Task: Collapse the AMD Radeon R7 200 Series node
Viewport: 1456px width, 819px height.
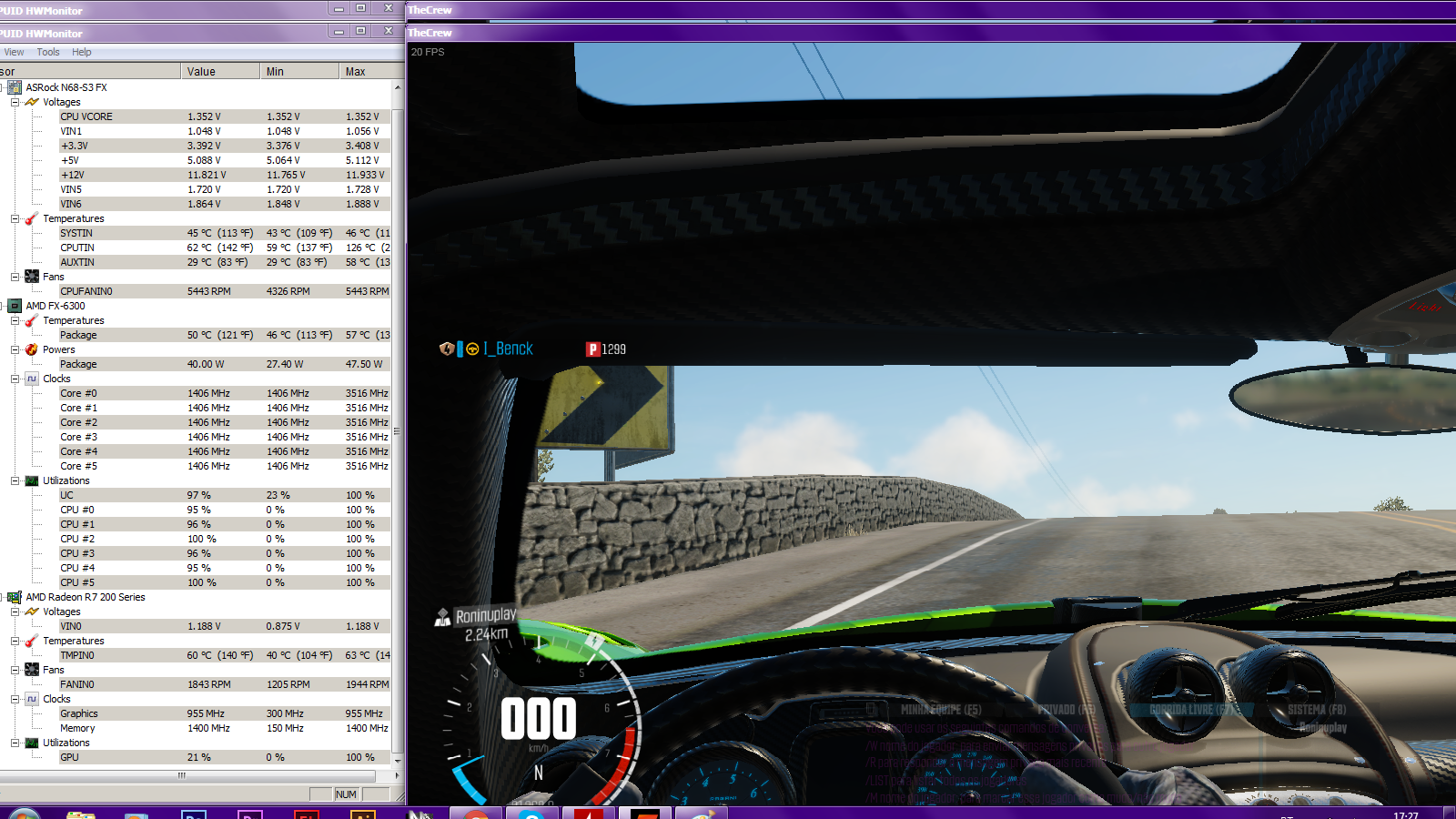Action: pos(2,597)
